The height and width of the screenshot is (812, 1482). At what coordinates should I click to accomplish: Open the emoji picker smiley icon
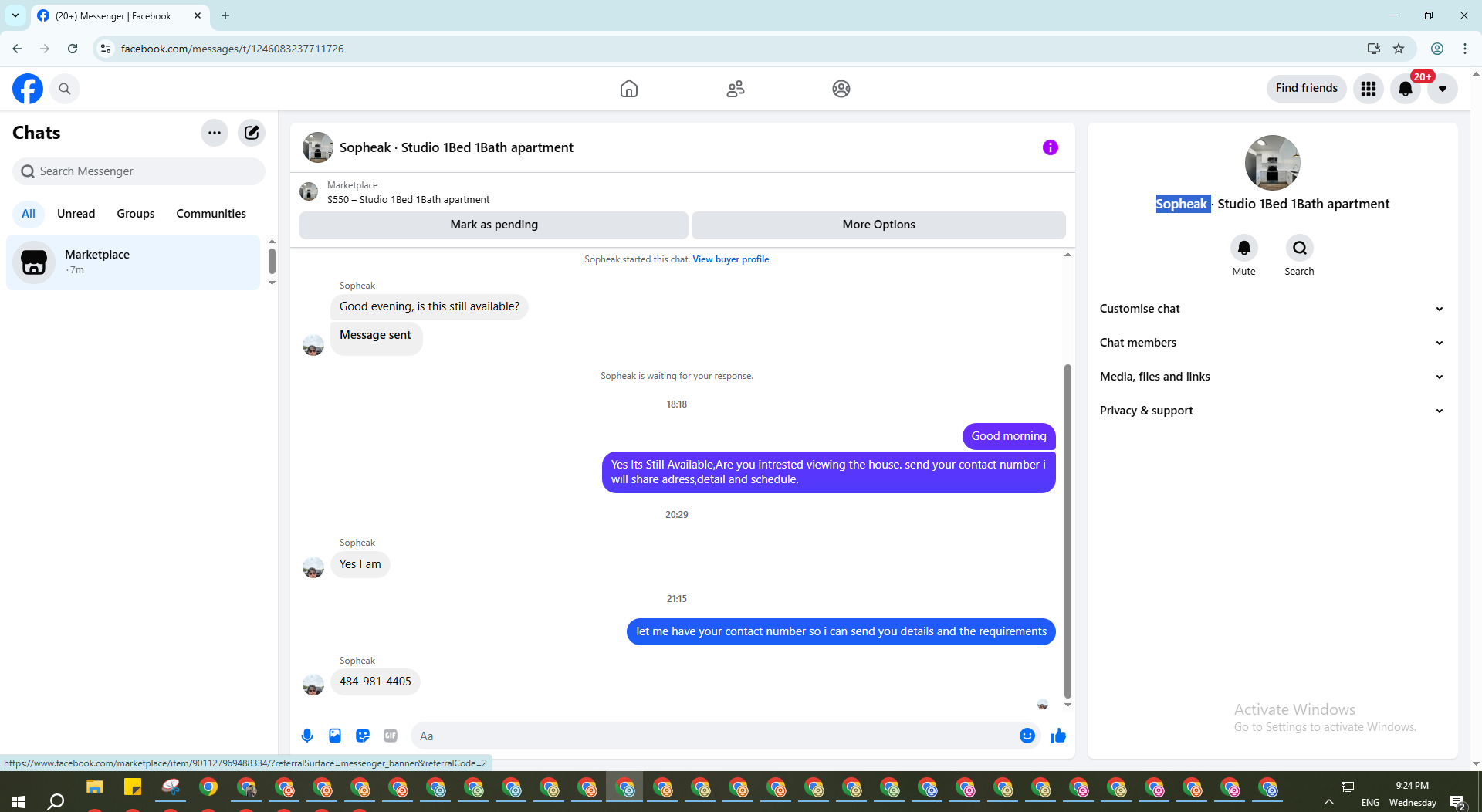point(1027,736)
